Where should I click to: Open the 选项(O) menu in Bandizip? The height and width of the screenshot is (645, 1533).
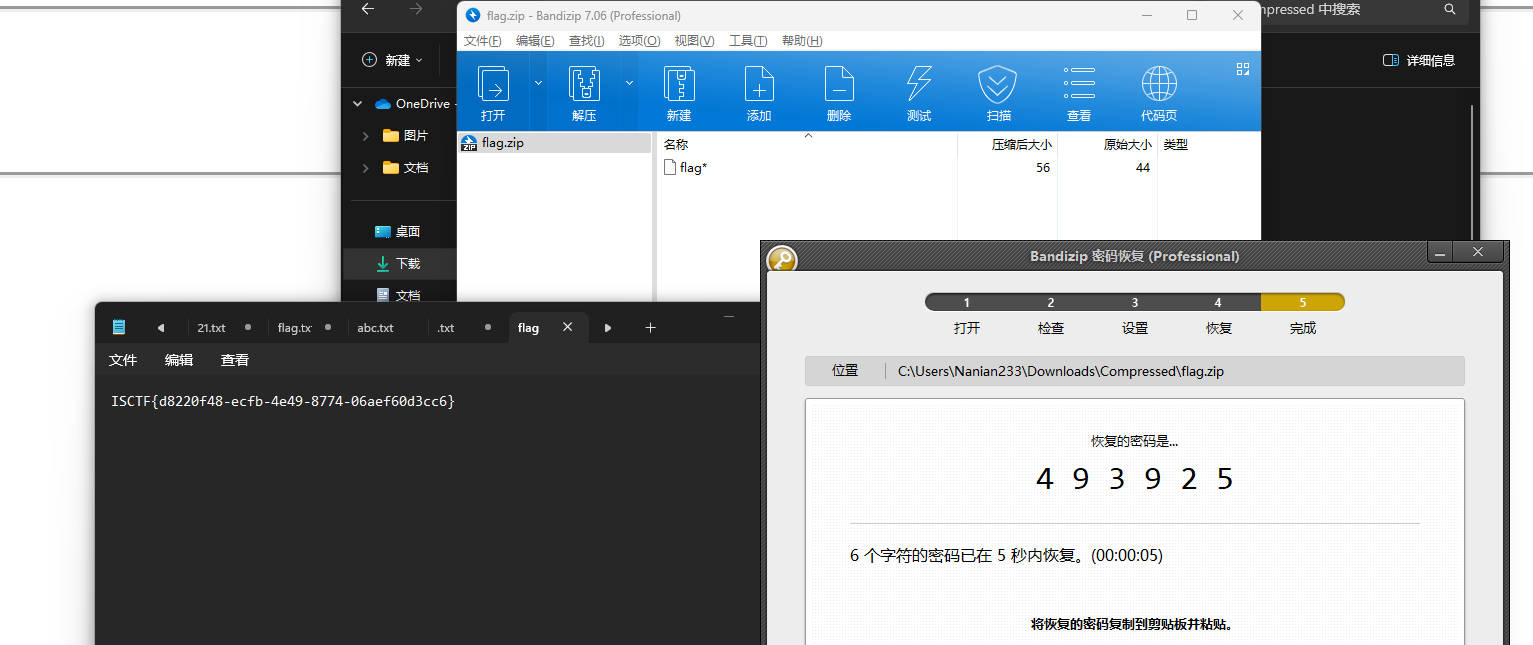640,41
